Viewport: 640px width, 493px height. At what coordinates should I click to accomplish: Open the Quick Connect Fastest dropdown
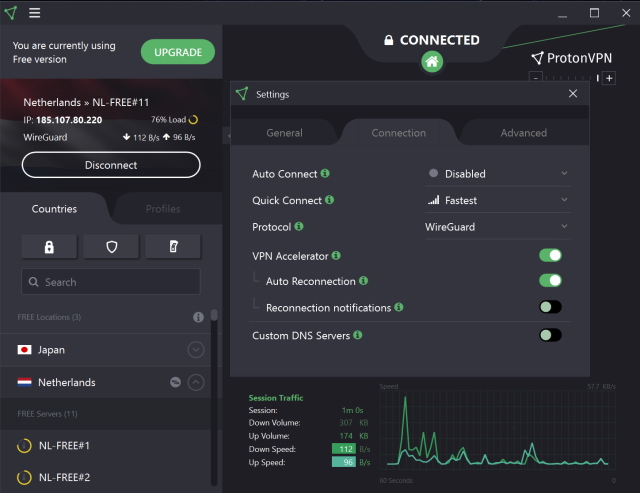498,200
